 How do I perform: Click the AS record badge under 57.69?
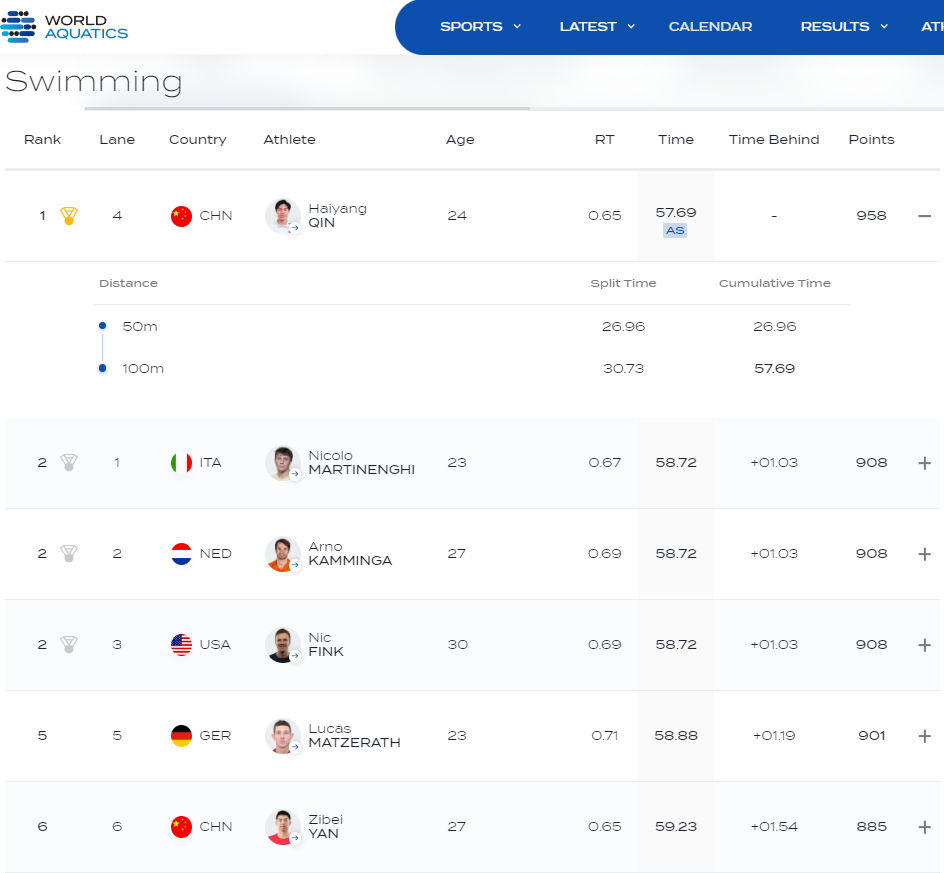(x=675, y=231)
